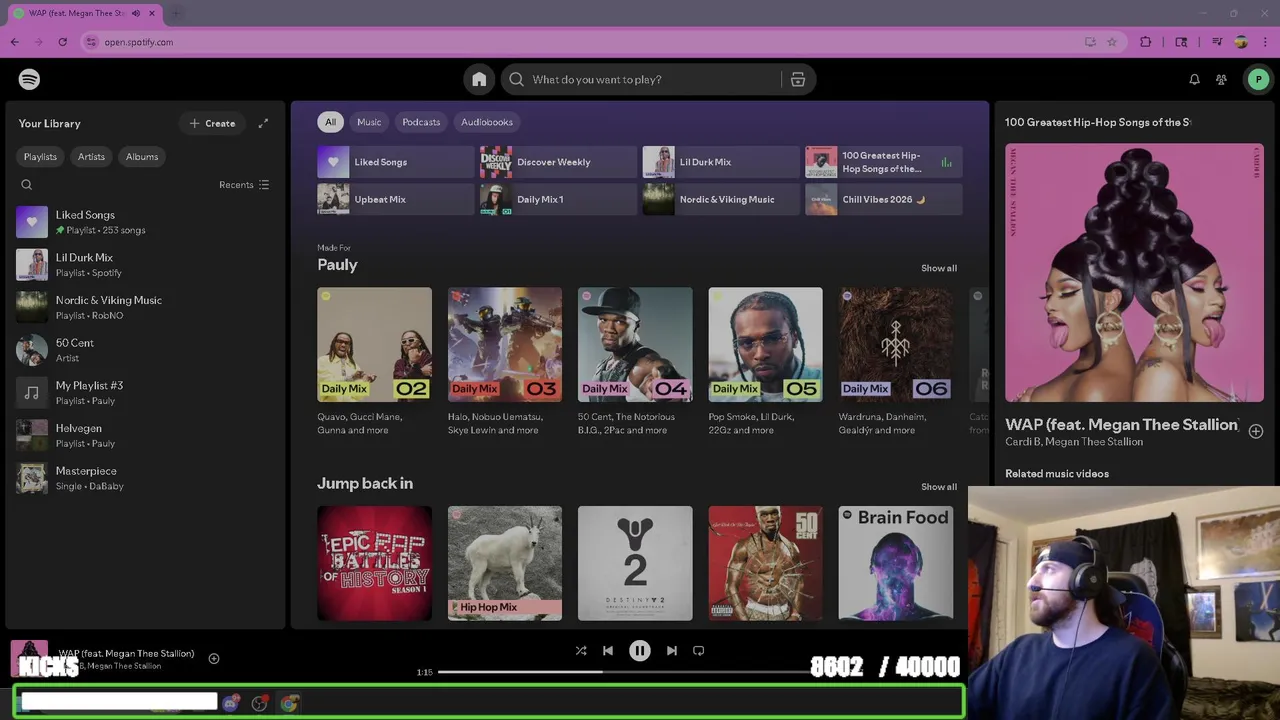The width and height of the screenshot is (1280, 720).
Task: Open the What's New bell notifications
Action: [x=1194, y=79]
